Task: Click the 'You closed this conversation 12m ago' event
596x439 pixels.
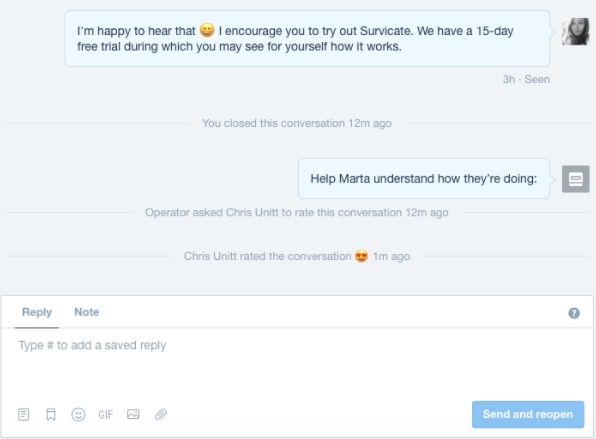Action: [297, 123]
